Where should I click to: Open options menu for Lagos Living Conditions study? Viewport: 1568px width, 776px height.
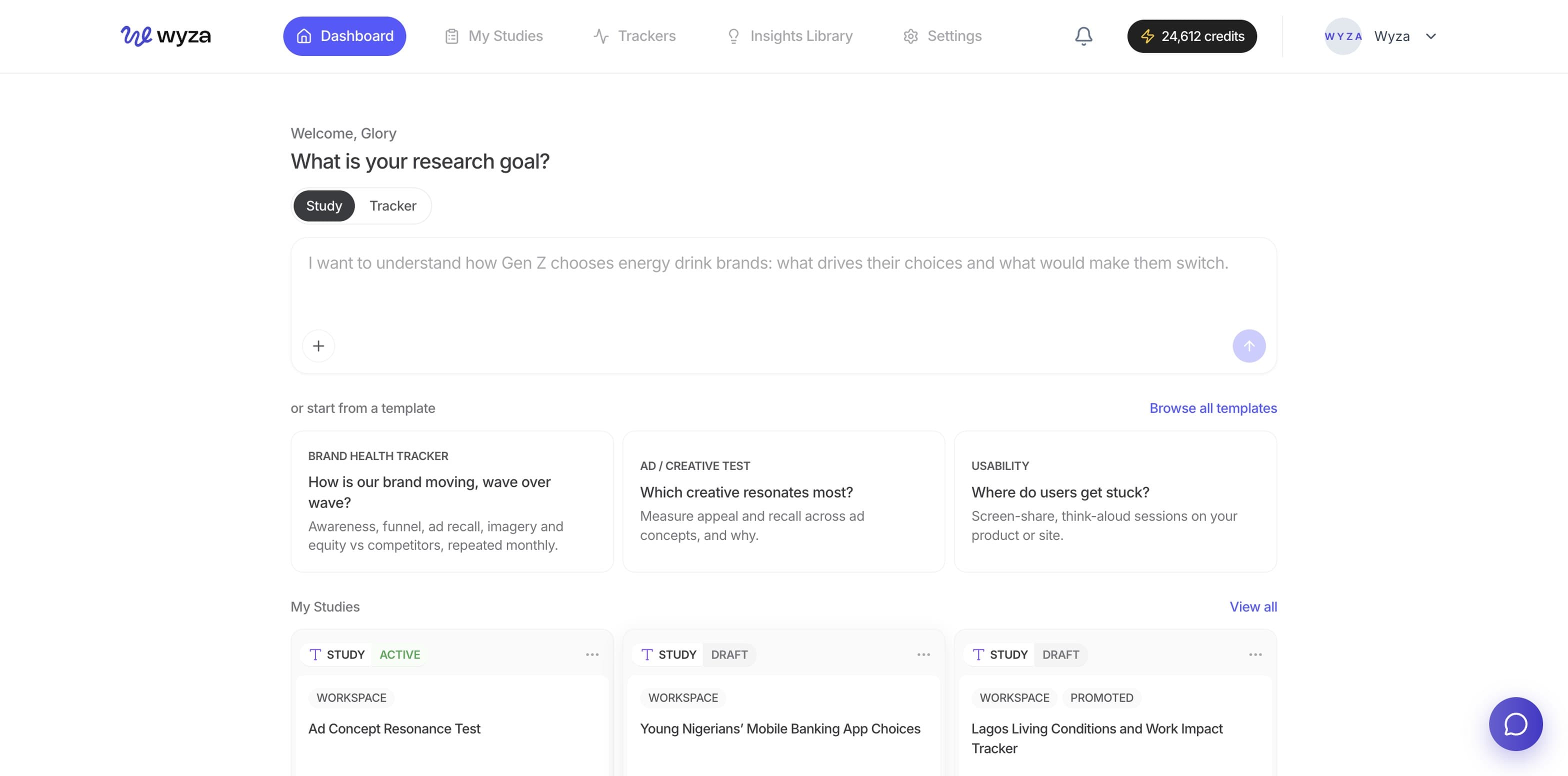1254,654
